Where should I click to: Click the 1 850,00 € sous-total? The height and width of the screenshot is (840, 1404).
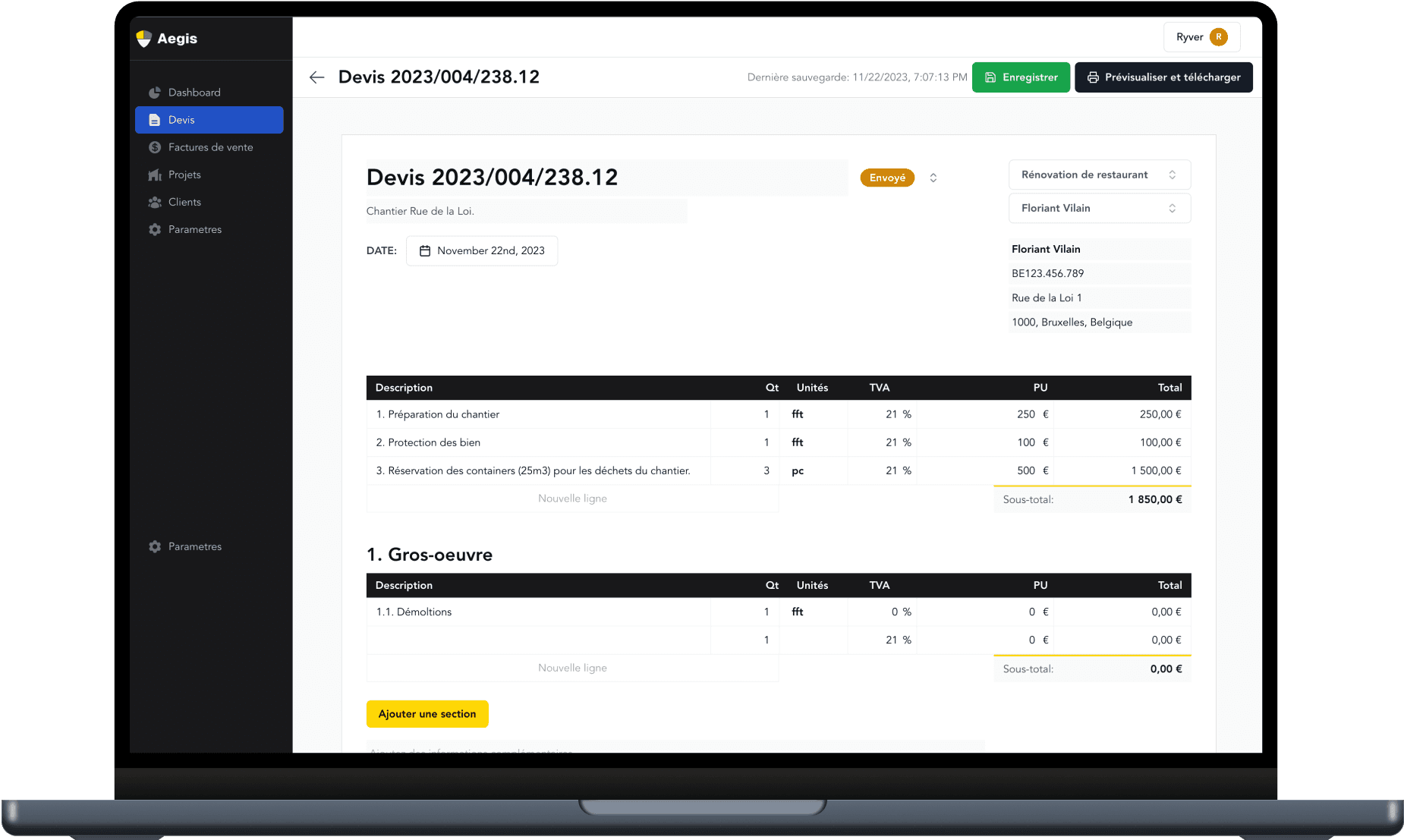point(1154,499)
